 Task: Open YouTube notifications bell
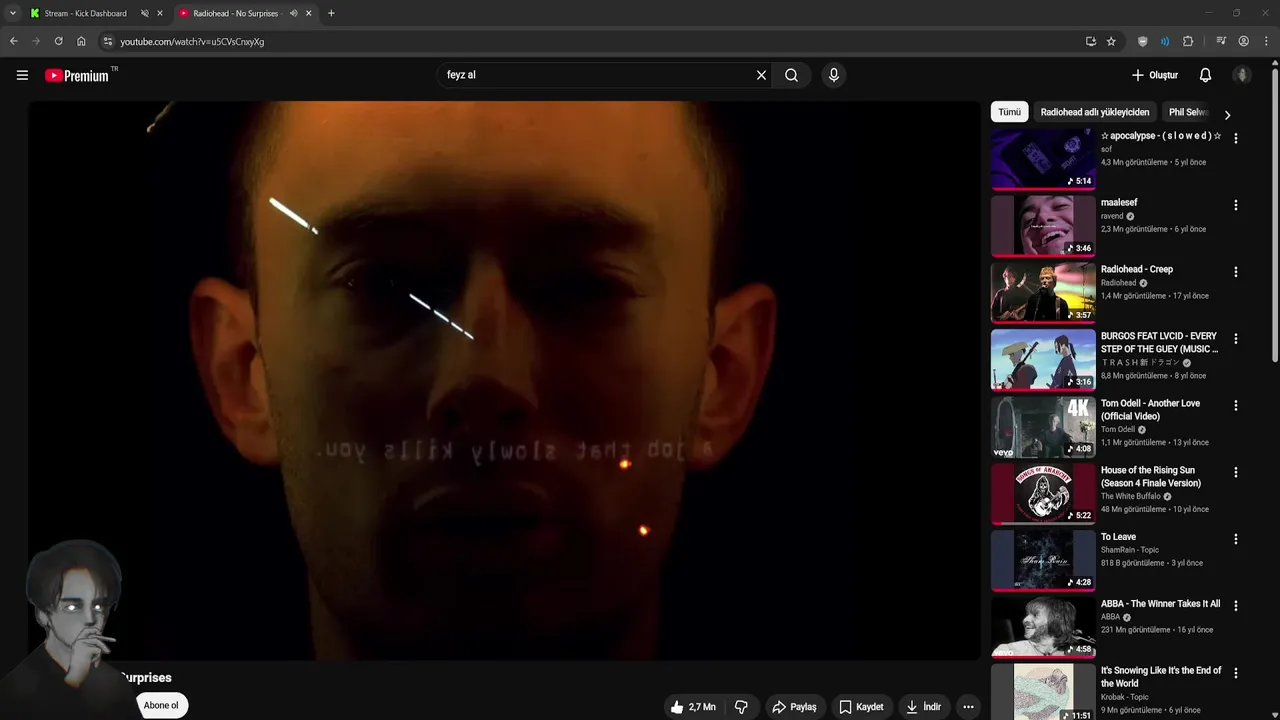1205,75
